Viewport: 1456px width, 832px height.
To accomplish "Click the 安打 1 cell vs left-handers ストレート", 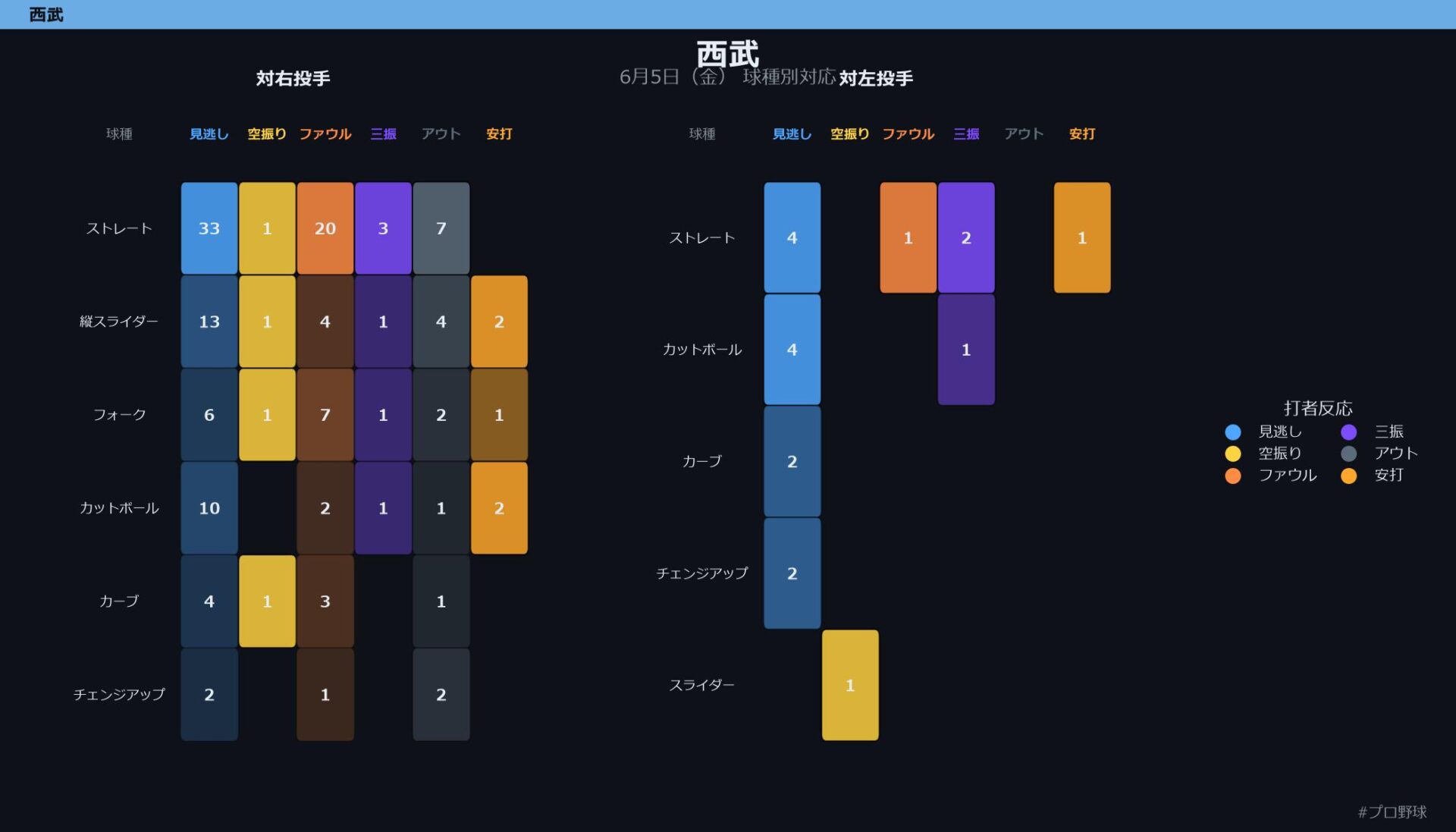I will pyautogui.click(x=1082, y=237).
